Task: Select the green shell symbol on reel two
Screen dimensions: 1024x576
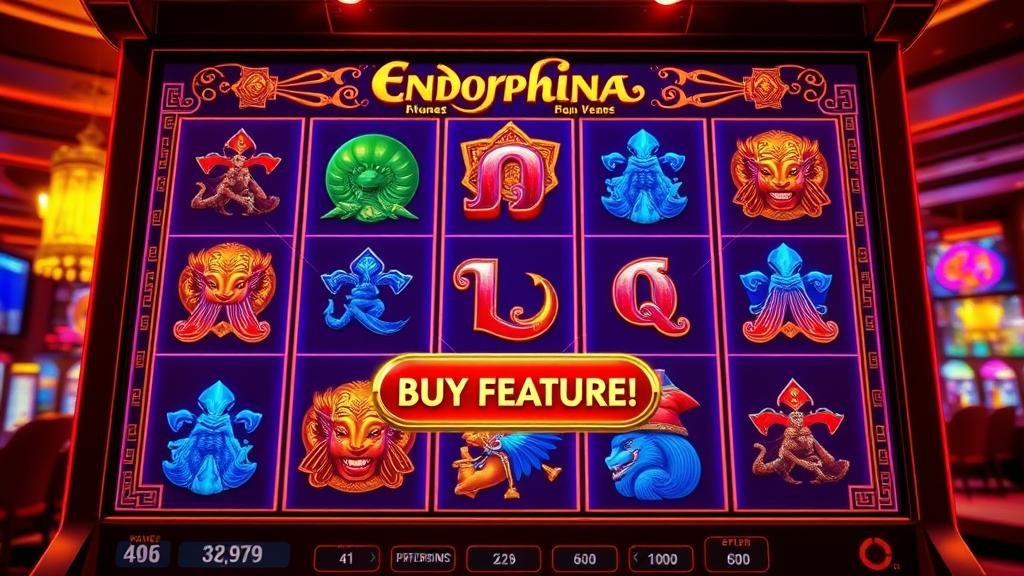Action: pyautogui.click(x=370, y=176)
